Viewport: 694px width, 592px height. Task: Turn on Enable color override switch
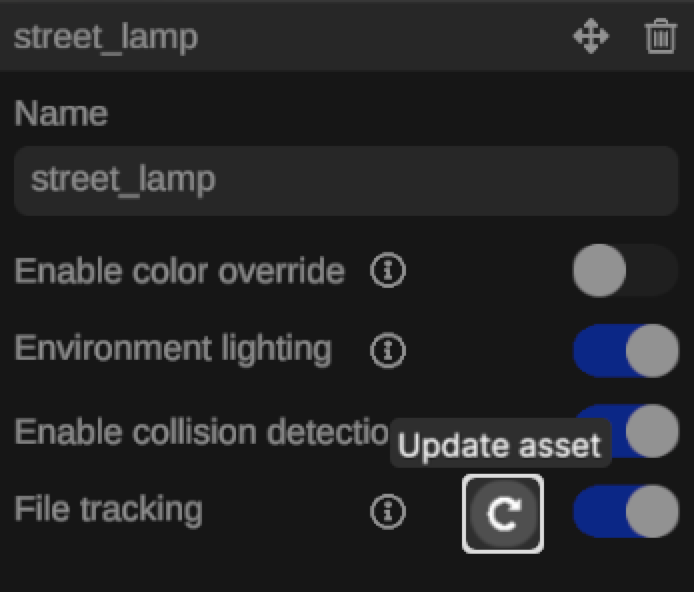click(625, 270)
